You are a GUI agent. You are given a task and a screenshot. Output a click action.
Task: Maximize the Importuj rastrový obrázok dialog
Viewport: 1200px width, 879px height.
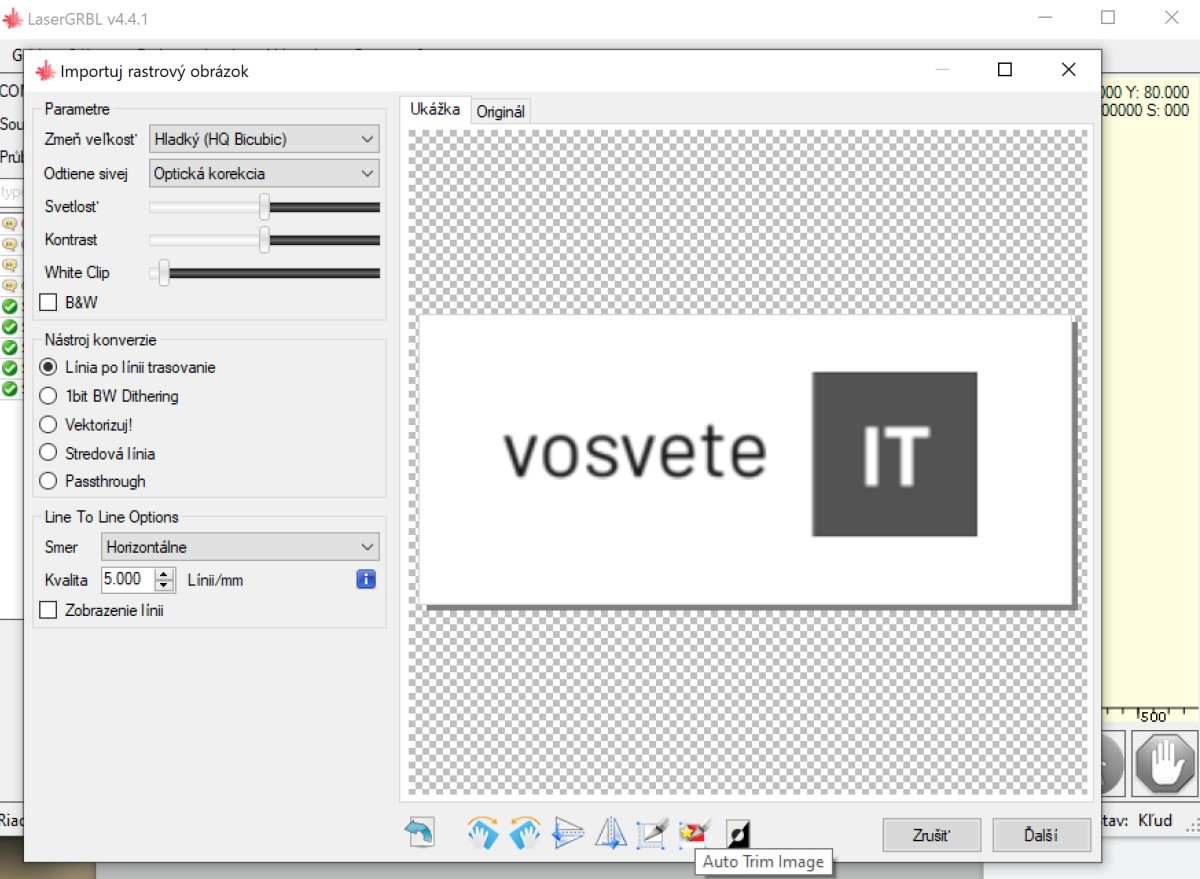pyautogui.click(x=1005, y=70)
